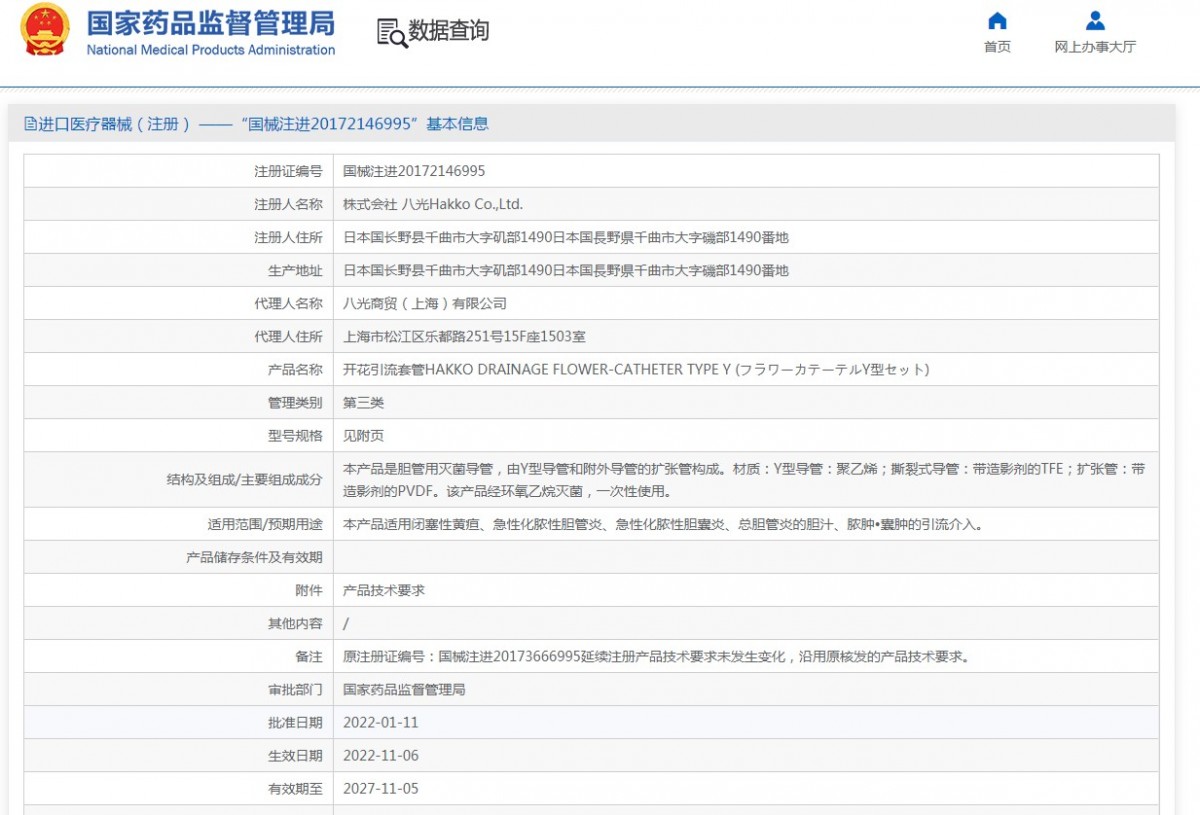This screenshot has height=815, width=1200.
Task: Select 第三类 management class value
Action: click(363, 402)
